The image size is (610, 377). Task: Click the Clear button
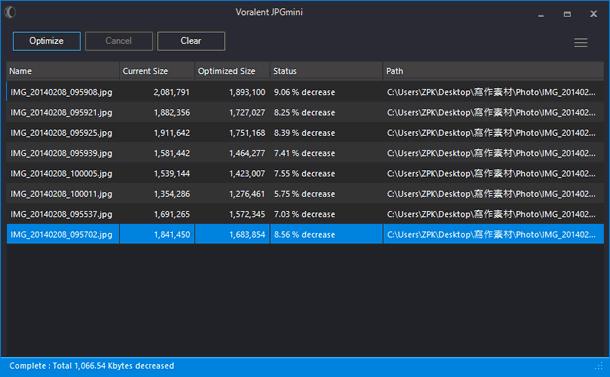click(x=191, y=41)
